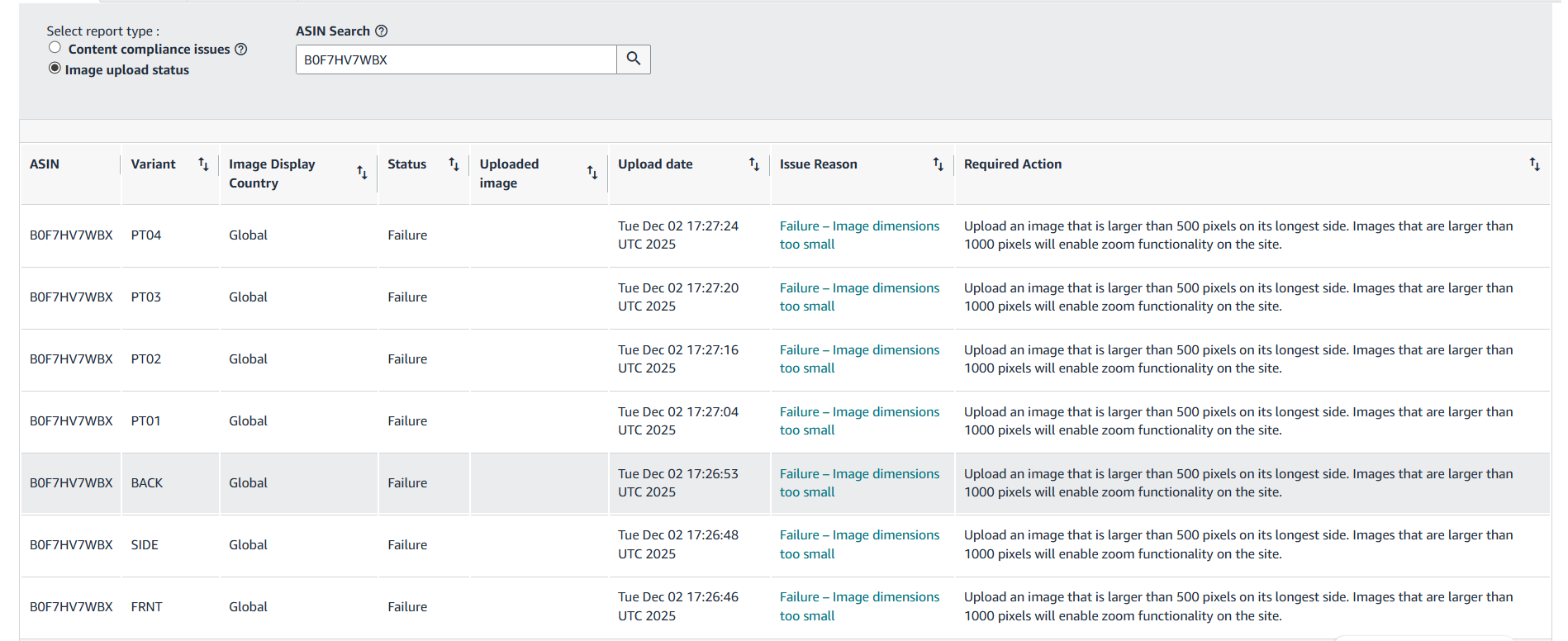Viewport: 1568px width, 641px height.
Task: Sort the table by Status column
Action: pyautogui.click(x=454, y=164)
